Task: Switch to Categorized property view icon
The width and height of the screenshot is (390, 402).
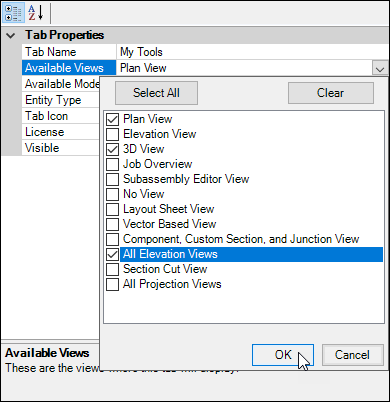Action: point(13,13)
